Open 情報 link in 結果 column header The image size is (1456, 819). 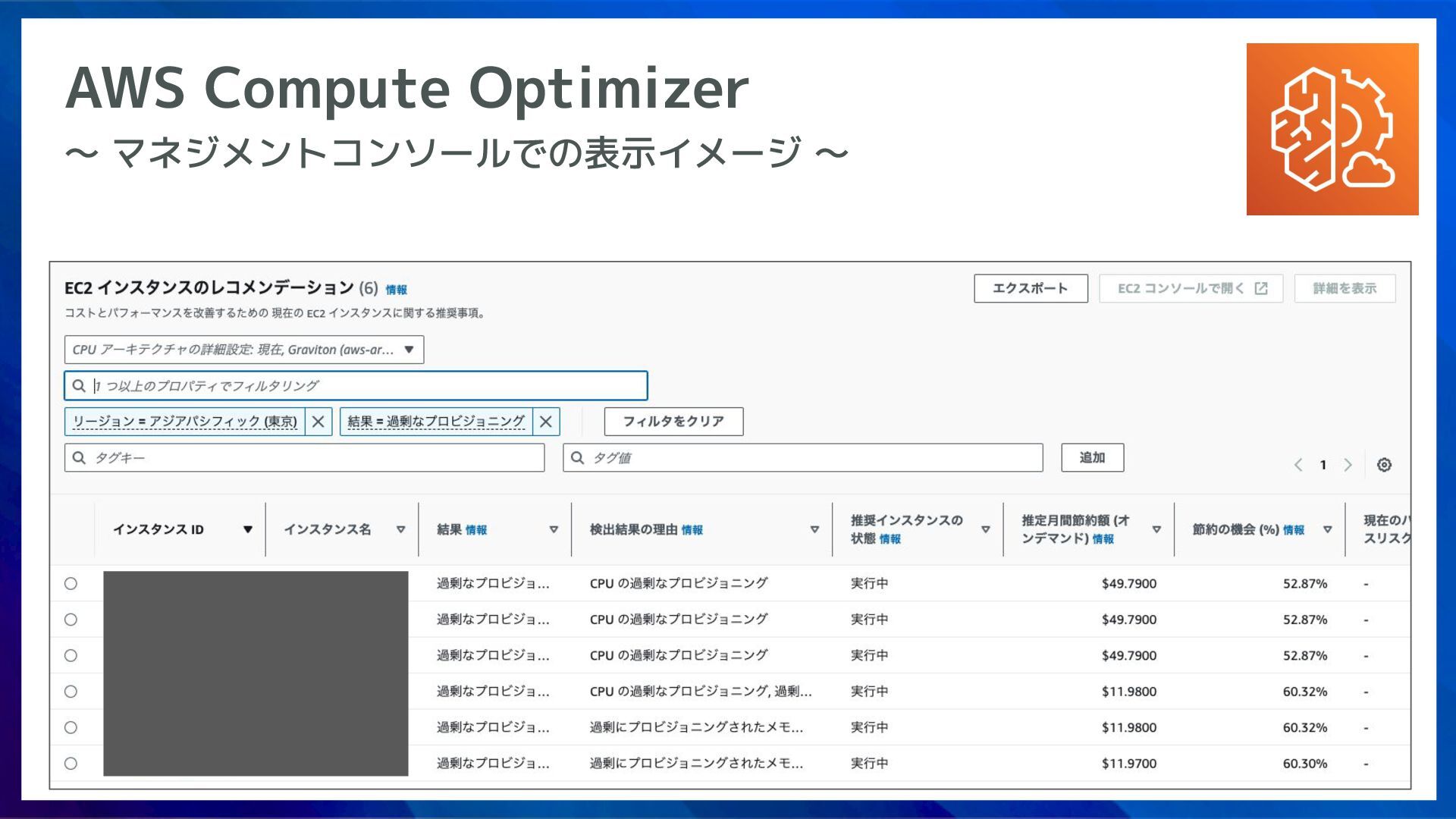[x=476, y=530]
